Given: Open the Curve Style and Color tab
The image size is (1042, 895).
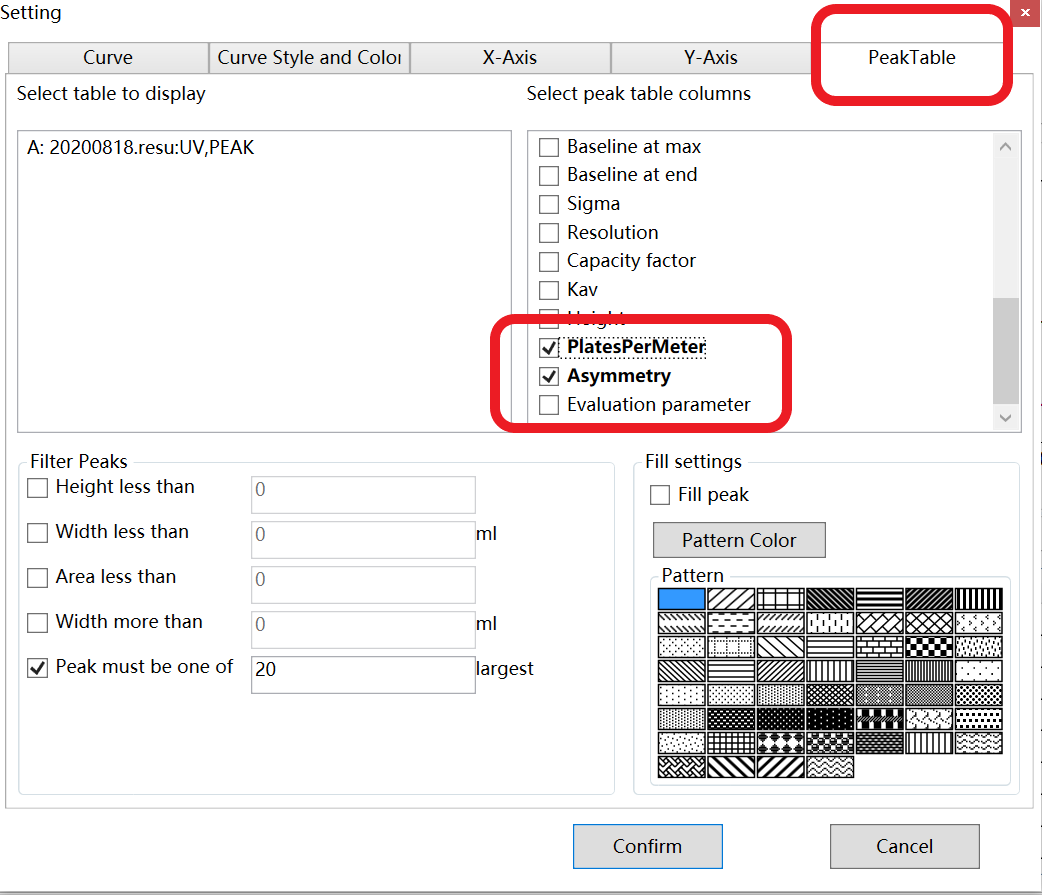Looking at the screenshot, I should [x=309, y=58].
